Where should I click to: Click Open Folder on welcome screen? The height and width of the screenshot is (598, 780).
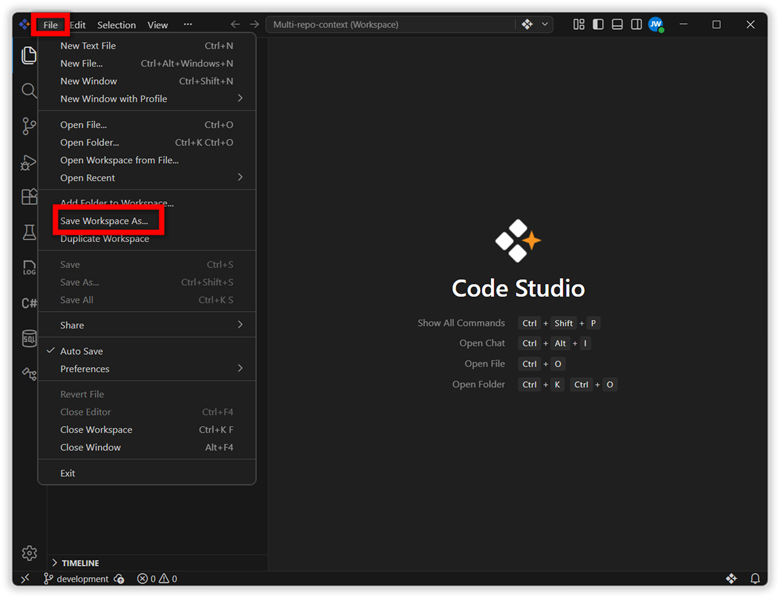[479, 384]
